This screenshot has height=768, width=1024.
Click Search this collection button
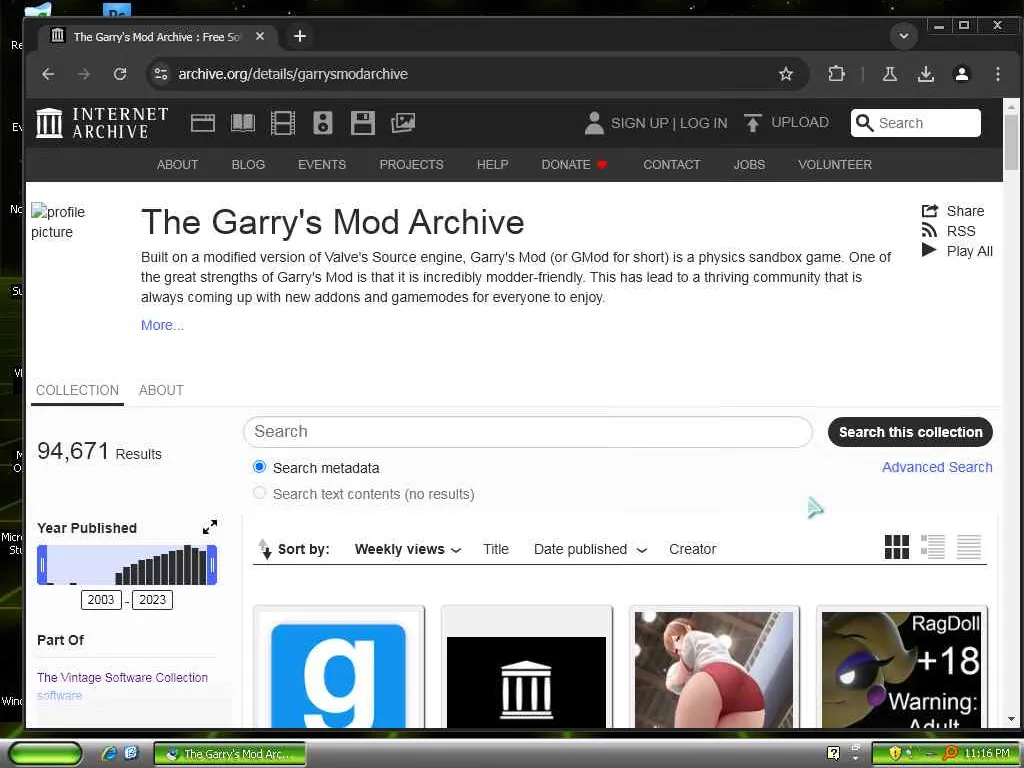coord(910,432)
